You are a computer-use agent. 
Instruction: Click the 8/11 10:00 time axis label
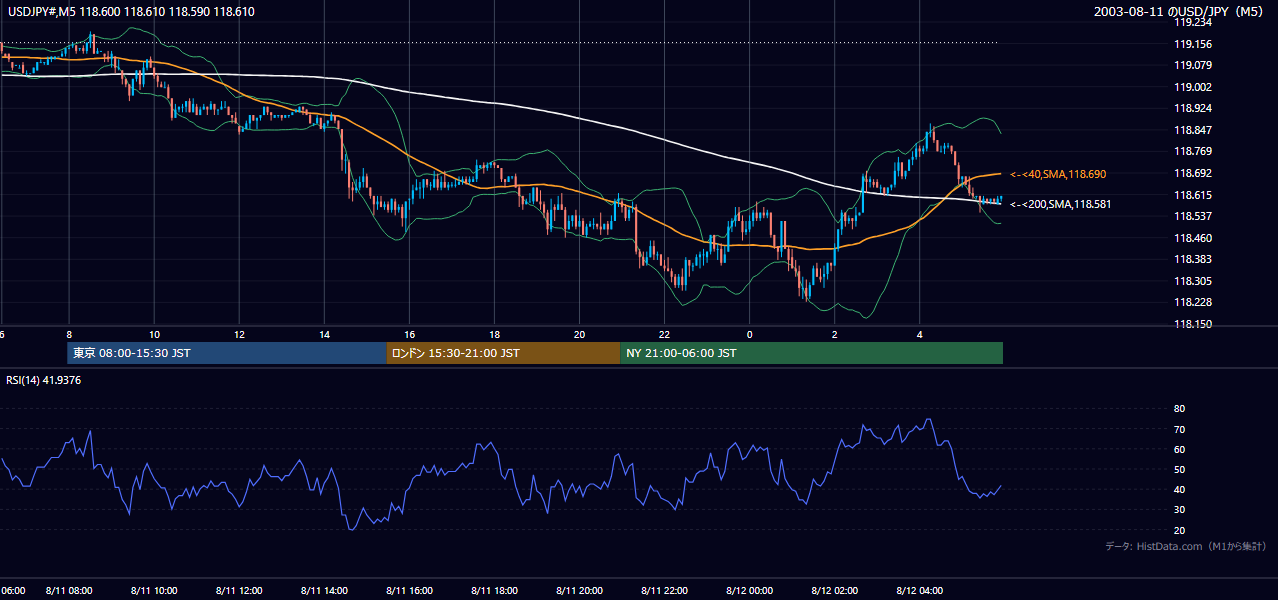point(154,590)
